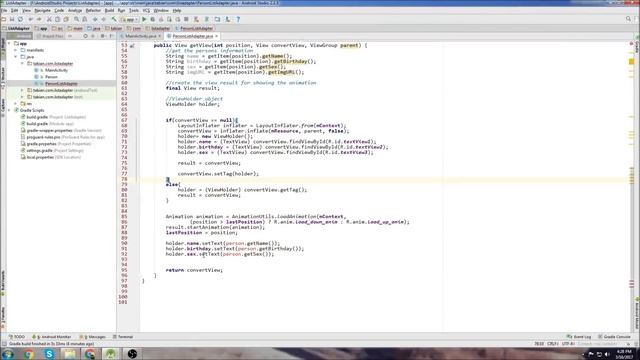Click the volume icon in system tray

point(607,354)
